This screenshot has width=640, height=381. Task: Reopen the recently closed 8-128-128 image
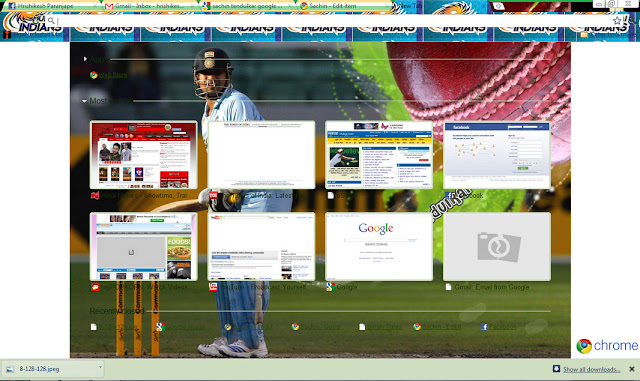click(x=114, y=327)
